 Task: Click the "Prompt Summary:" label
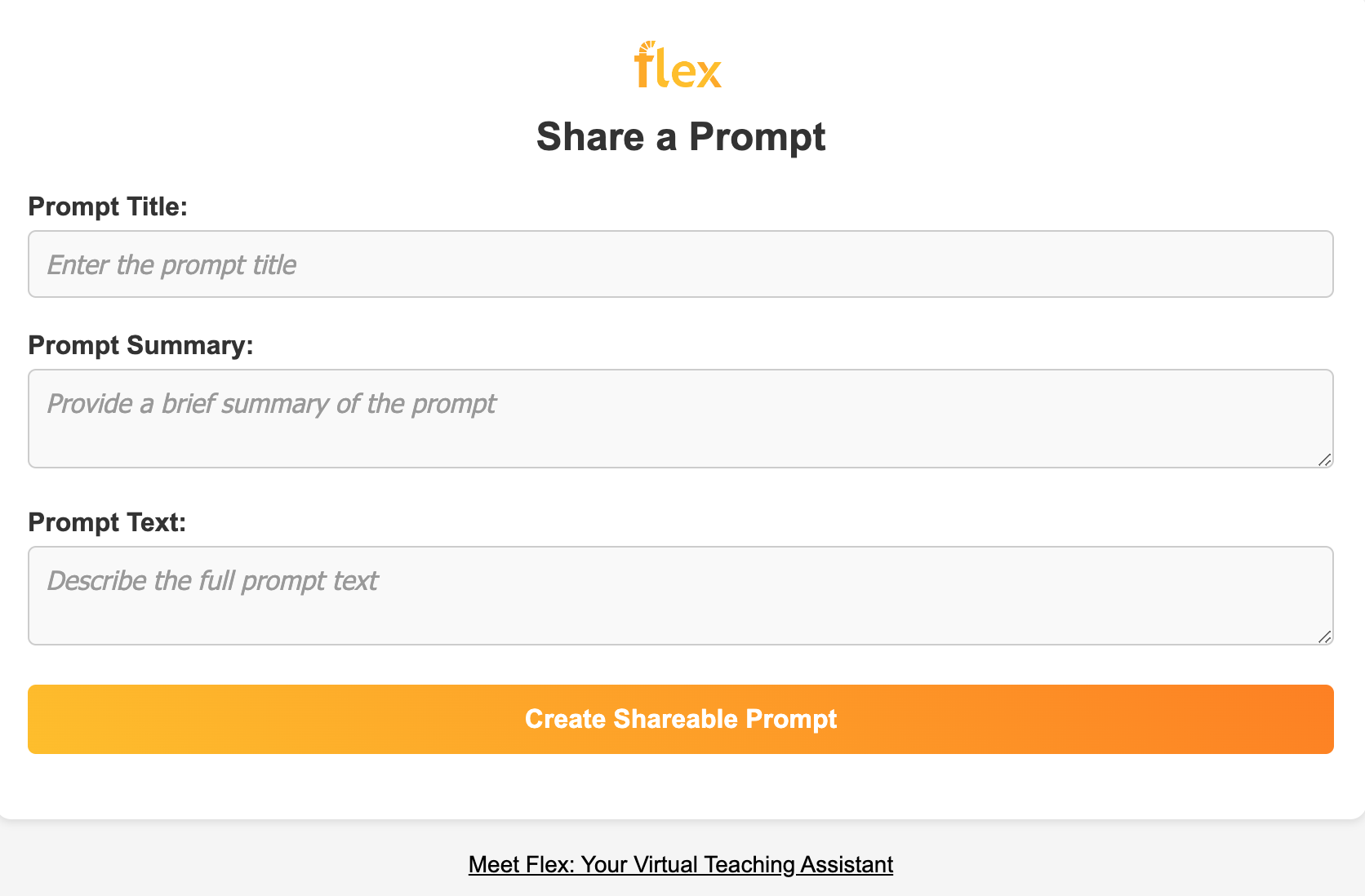click(140, 345)
